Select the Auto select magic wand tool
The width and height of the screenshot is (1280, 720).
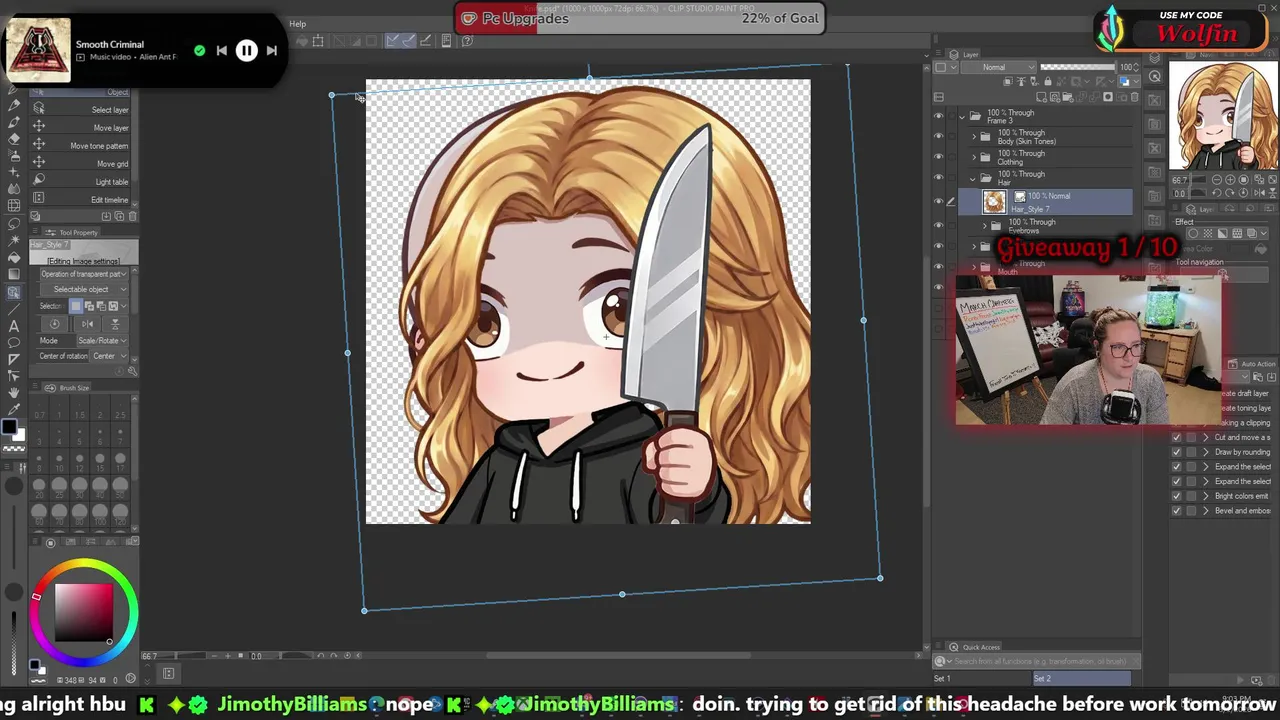point(14,240)
